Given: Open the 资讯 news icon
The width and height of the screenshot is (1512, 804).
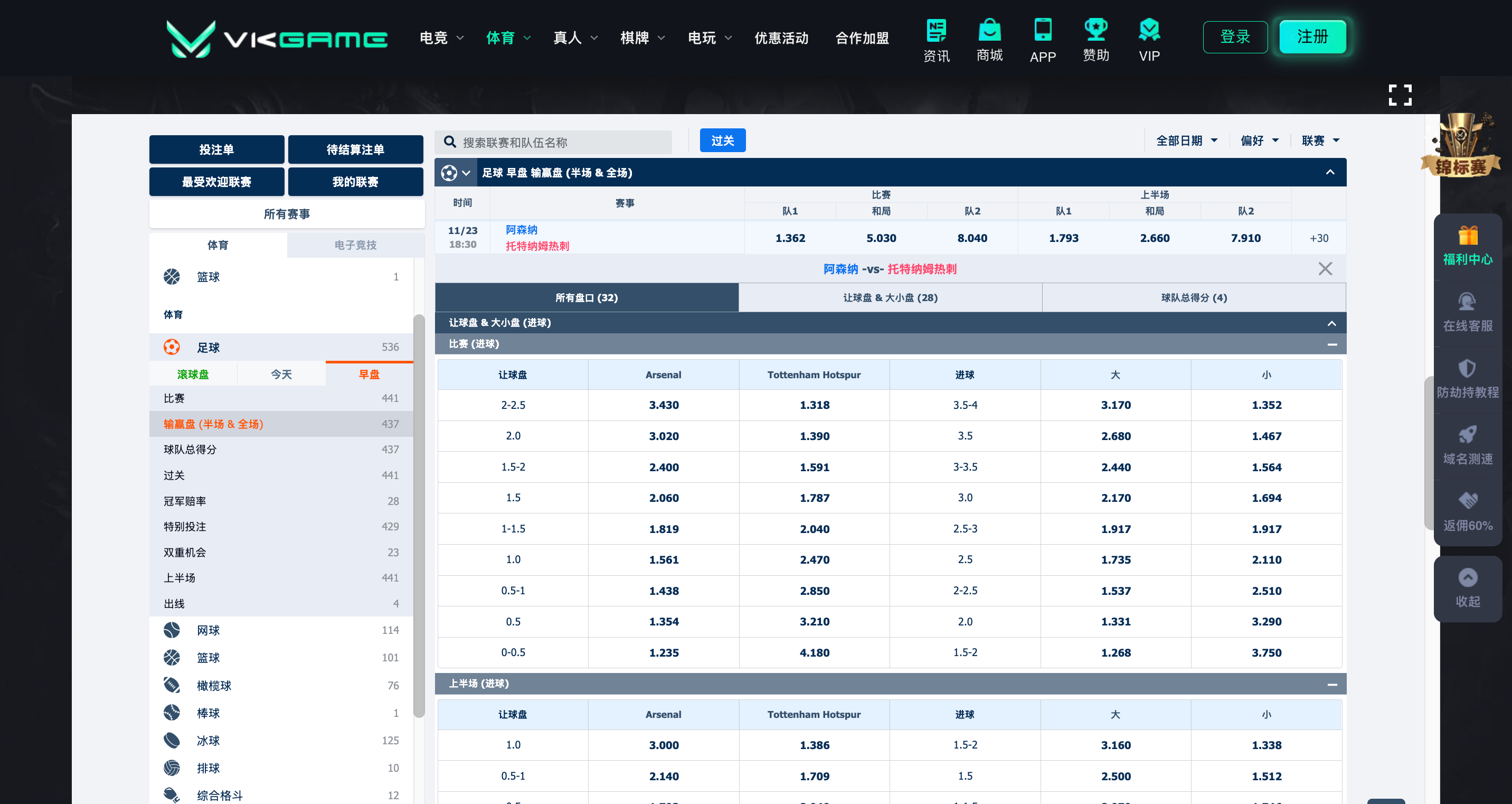Looking at the screenshot, I should pos(936,31).
